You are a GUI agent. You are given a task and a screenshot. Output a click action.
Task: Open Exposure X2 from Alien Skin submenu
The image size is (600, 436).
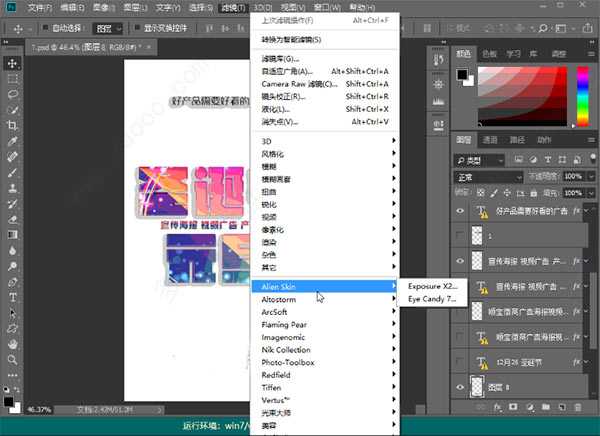[x=432, y=285]
